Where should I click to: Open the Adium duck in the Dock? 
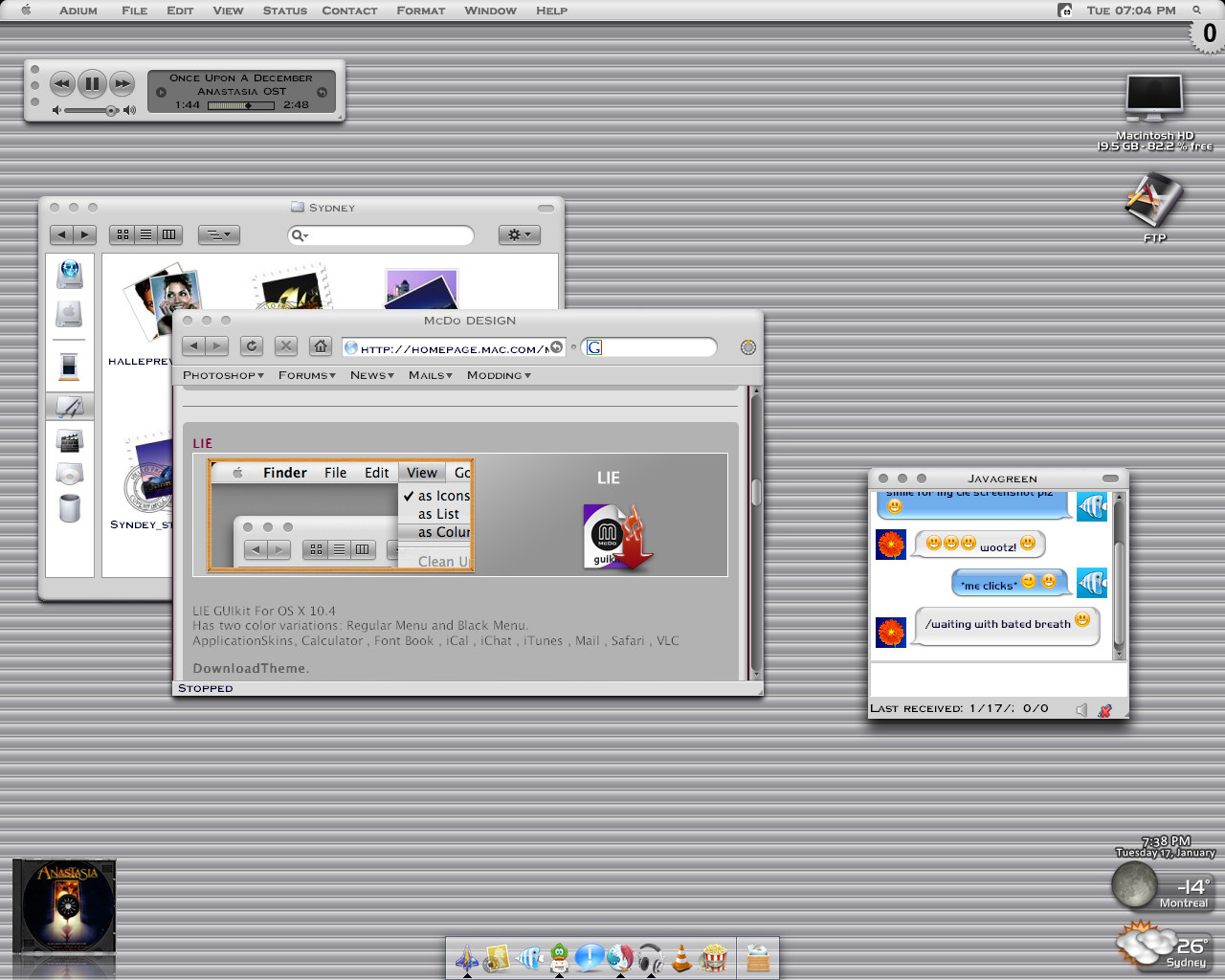pyautogui.click(x=559, y=957)
